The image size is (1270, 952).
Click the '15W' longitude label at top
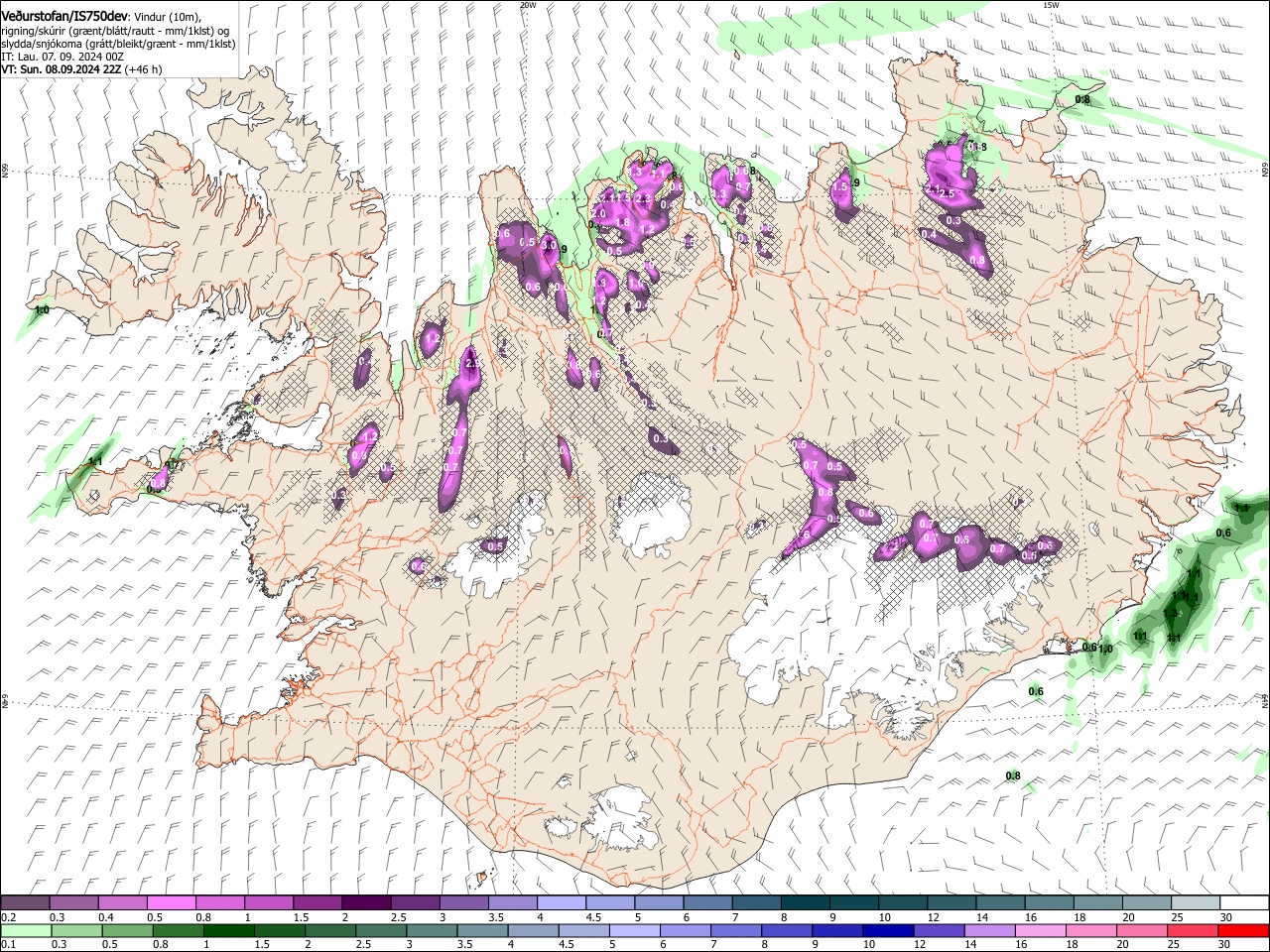(x=1051, y=5)
